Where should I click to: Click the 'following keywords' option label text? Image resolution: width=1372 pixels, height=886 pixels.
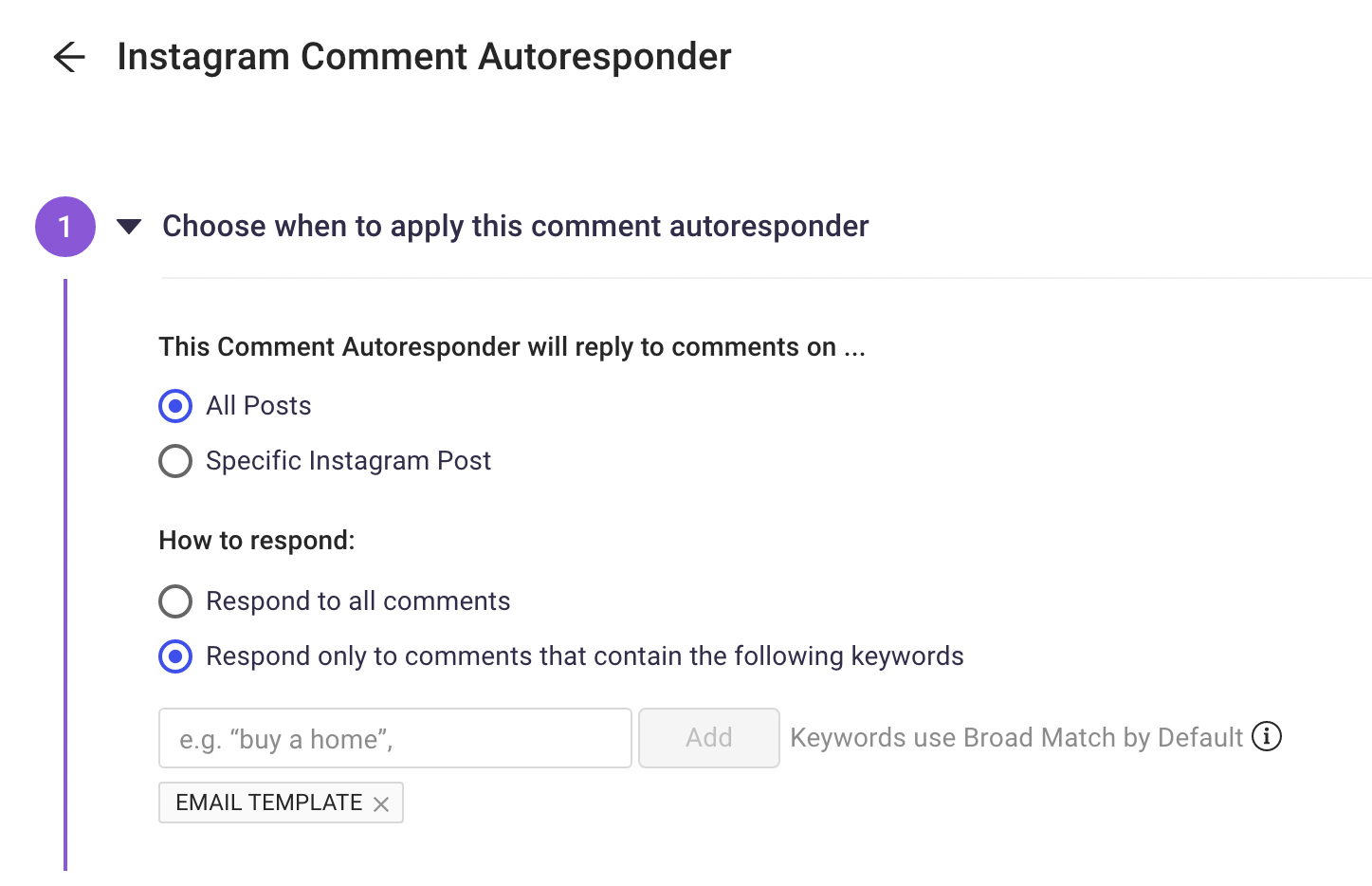pyautogui.click(x=584, y=656)
